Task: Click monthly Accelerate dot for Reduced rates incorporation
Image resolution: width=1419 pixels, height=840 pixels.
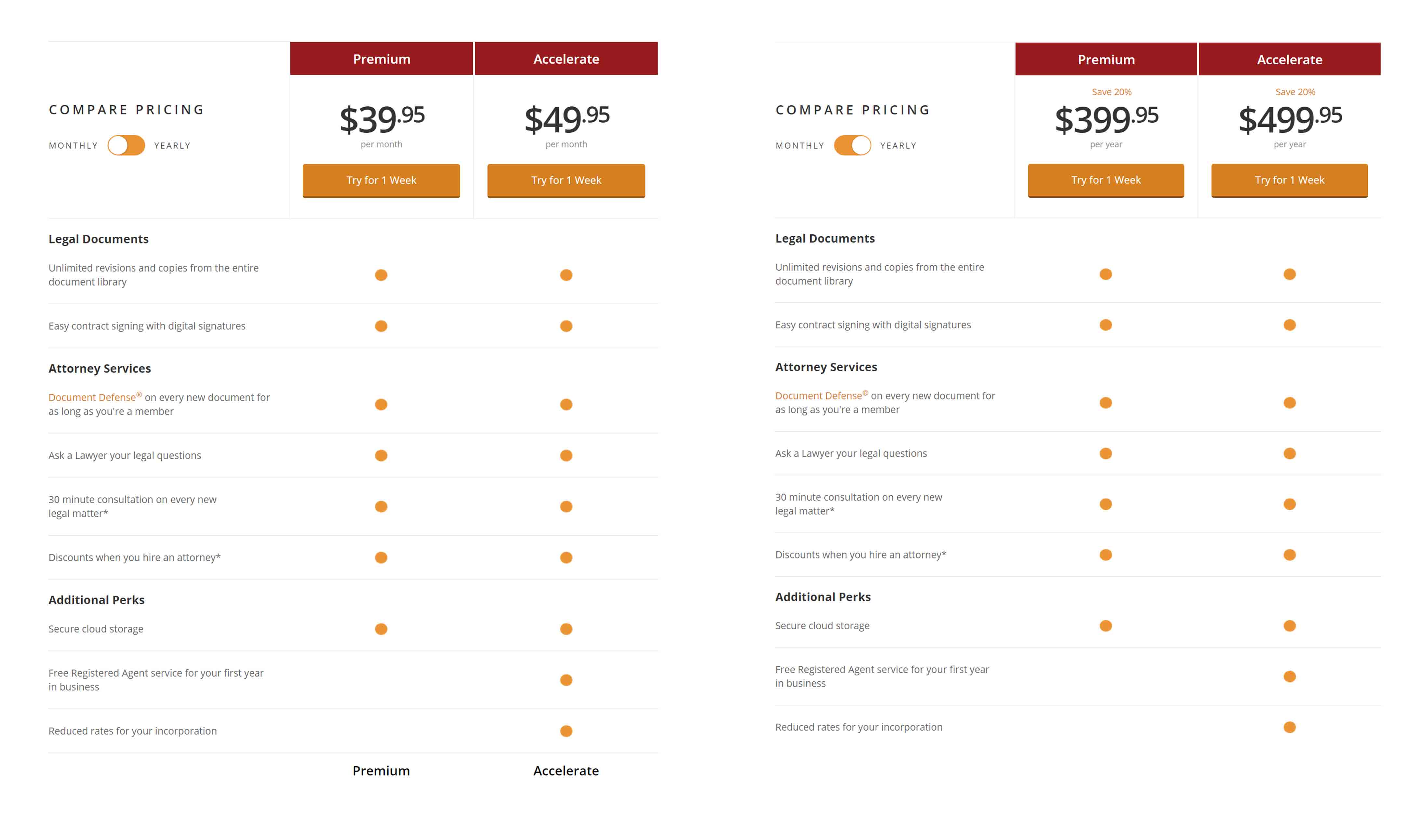Action: tap(566, 731)
